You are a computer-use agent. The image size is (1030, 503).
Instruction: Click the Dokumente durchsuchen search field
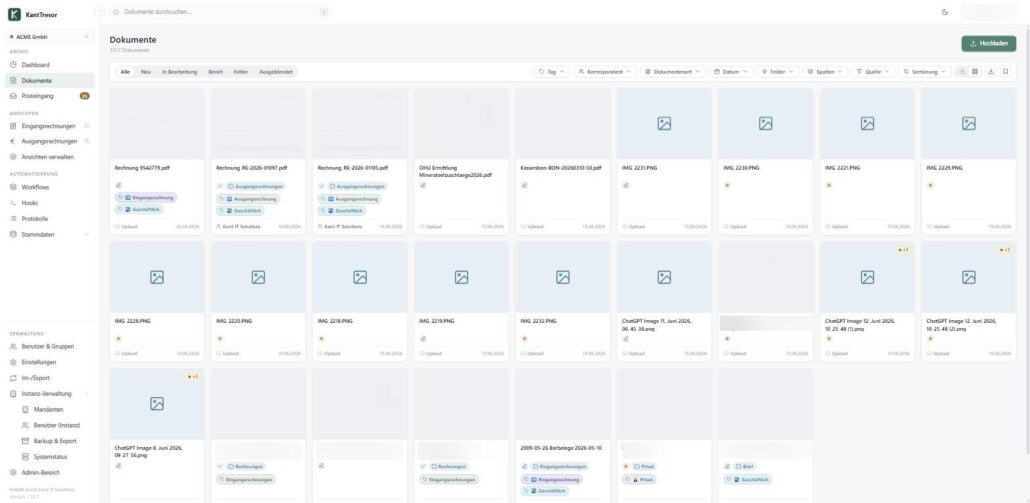tap(220, 12)
